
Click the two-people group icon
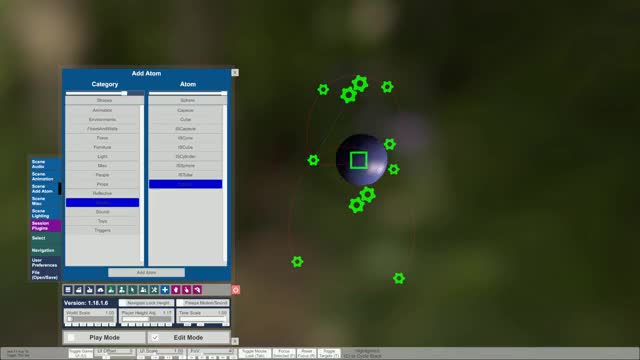(x=143, y=290)
